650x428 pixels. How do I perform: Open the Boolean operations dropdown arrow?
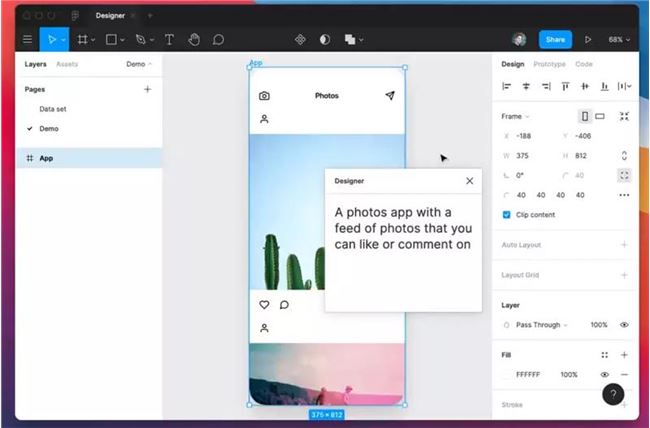(x=361, y=40)
